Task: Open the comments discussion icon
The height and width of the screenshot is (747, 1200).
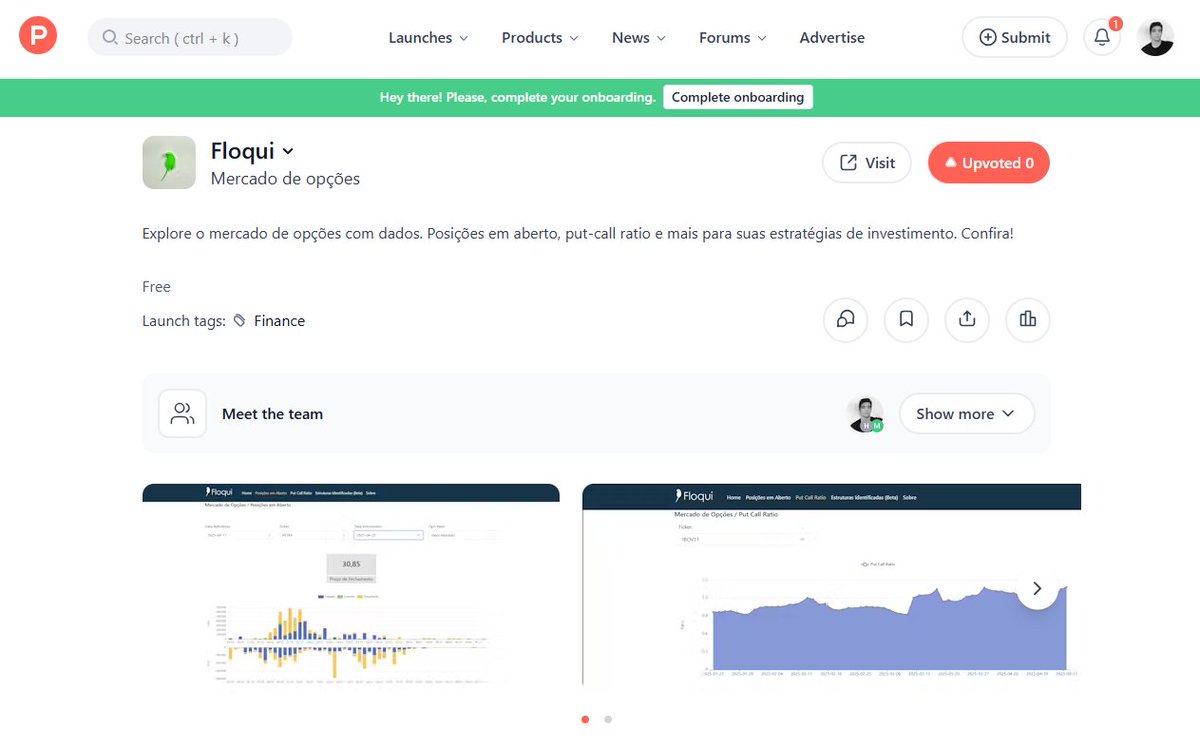Action: 846,319
